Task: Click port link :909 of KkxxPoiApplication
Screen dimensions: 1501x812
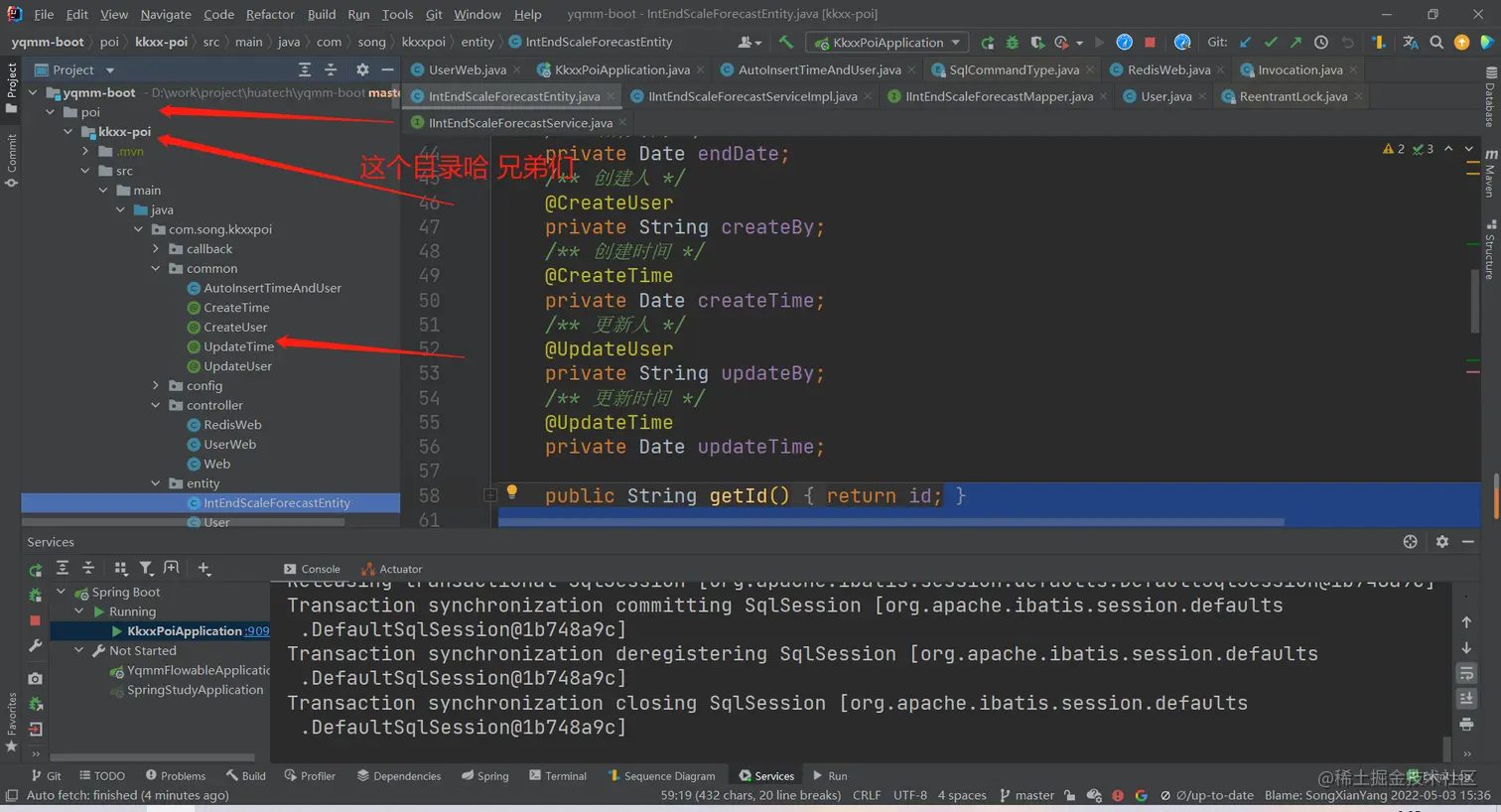Action: 257,630
